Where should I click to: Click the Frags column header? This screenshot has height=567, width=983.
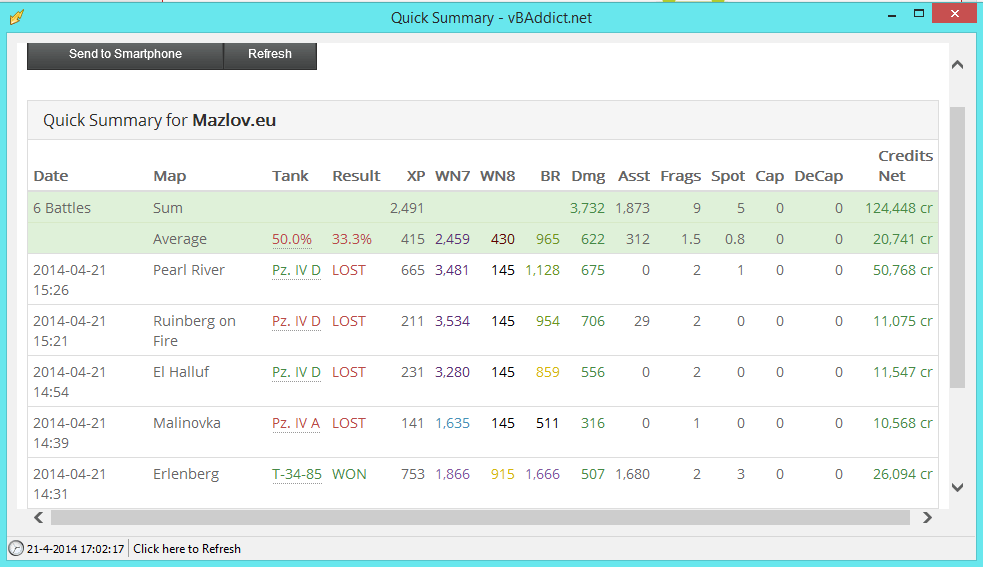coord(681,176)
